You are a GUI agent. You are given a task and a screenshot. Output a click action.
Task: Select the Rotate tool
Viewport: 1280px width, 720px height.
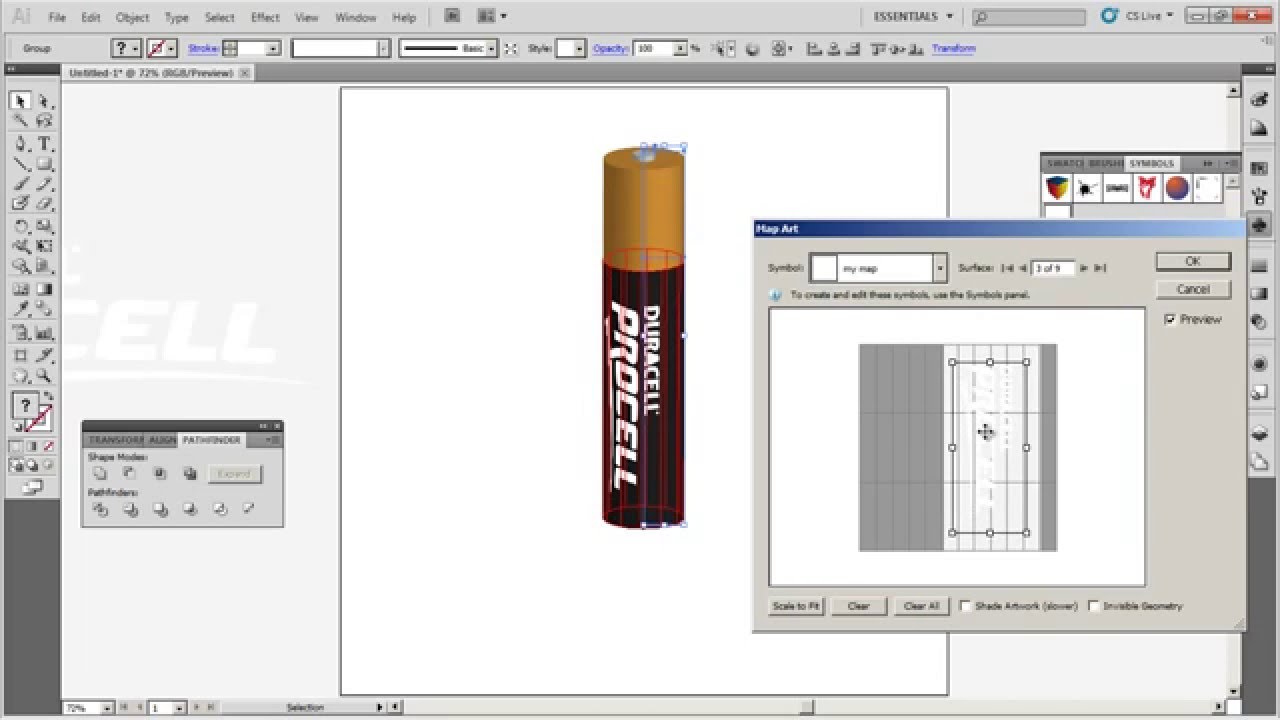[21, 227]
